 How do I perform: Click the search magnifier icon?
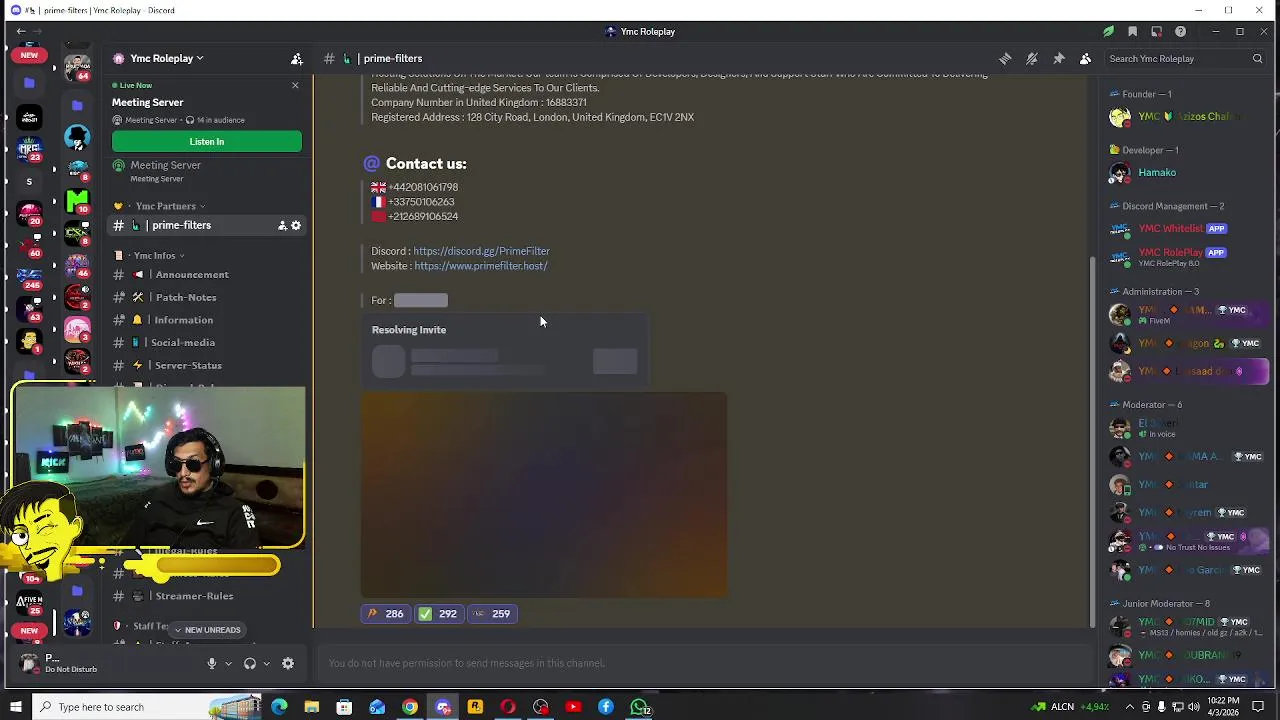tap(1257, 58)
